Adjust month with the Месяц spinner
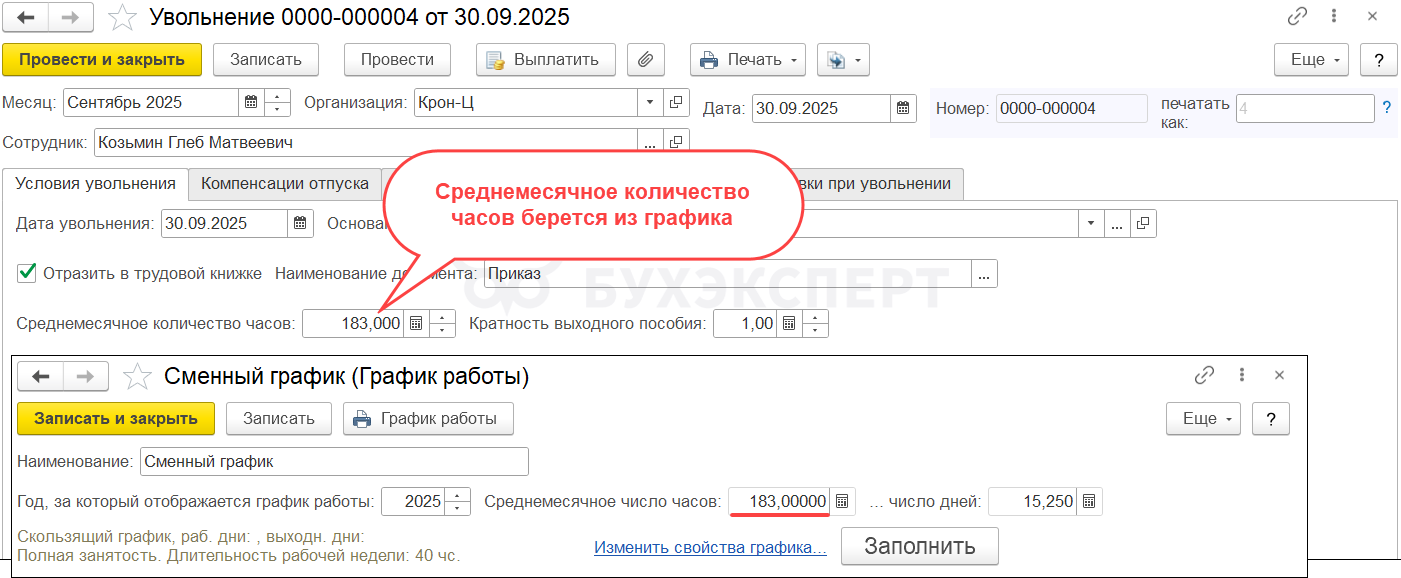This screenshot has height=578, width=1401. [x=277, y=103]
